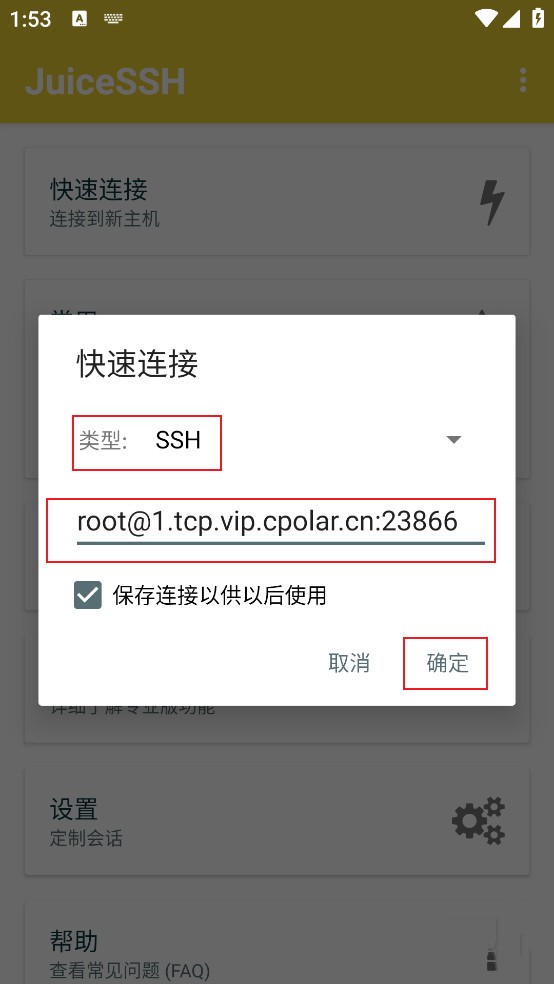Tap the 保存连接以供以后使用 label text
This screenshot has height=984, width=554.
(220, 595)
